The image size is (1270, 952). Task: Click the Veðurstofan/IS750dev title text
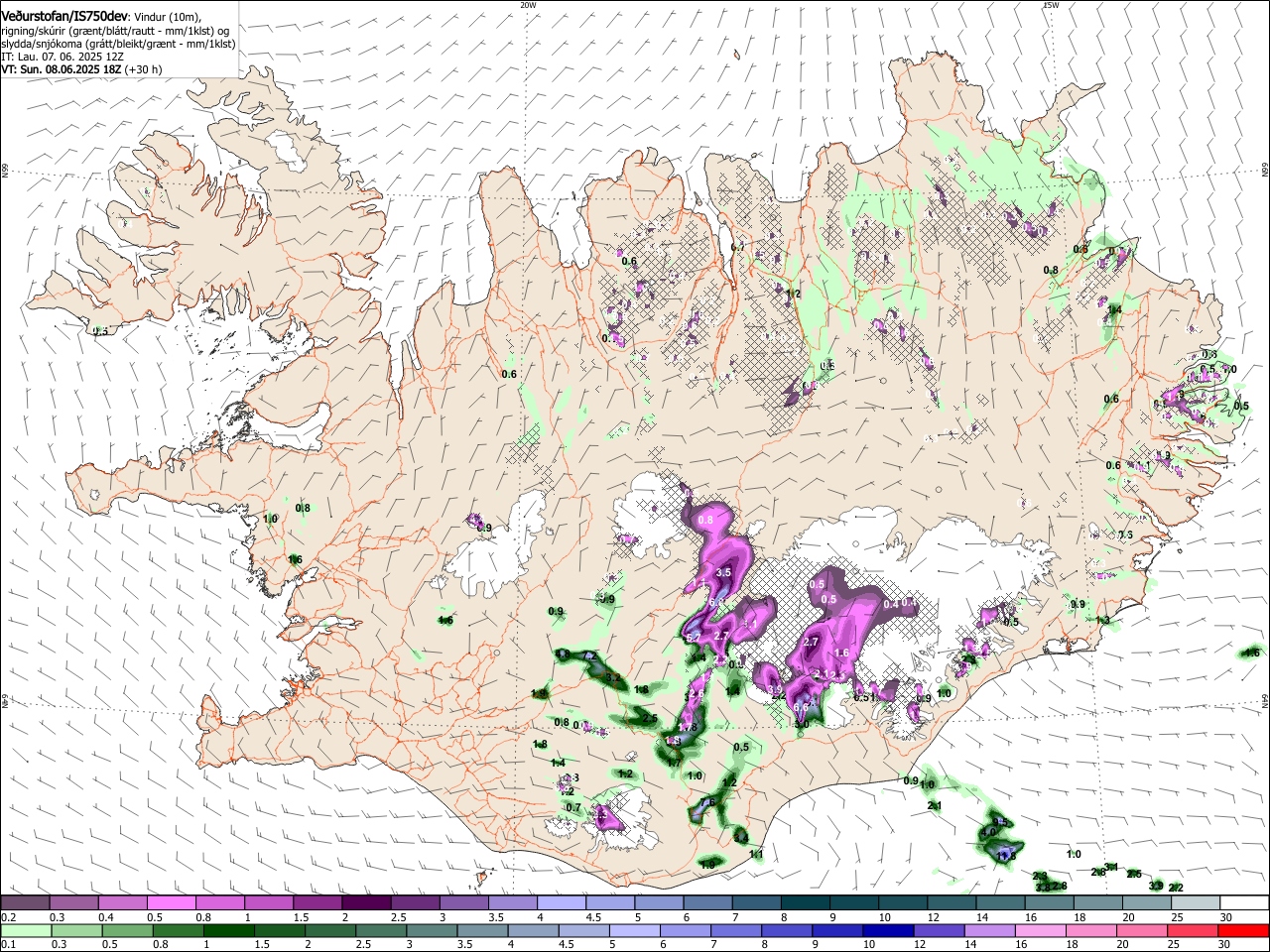pyautogui.click(x=64, y=16)
